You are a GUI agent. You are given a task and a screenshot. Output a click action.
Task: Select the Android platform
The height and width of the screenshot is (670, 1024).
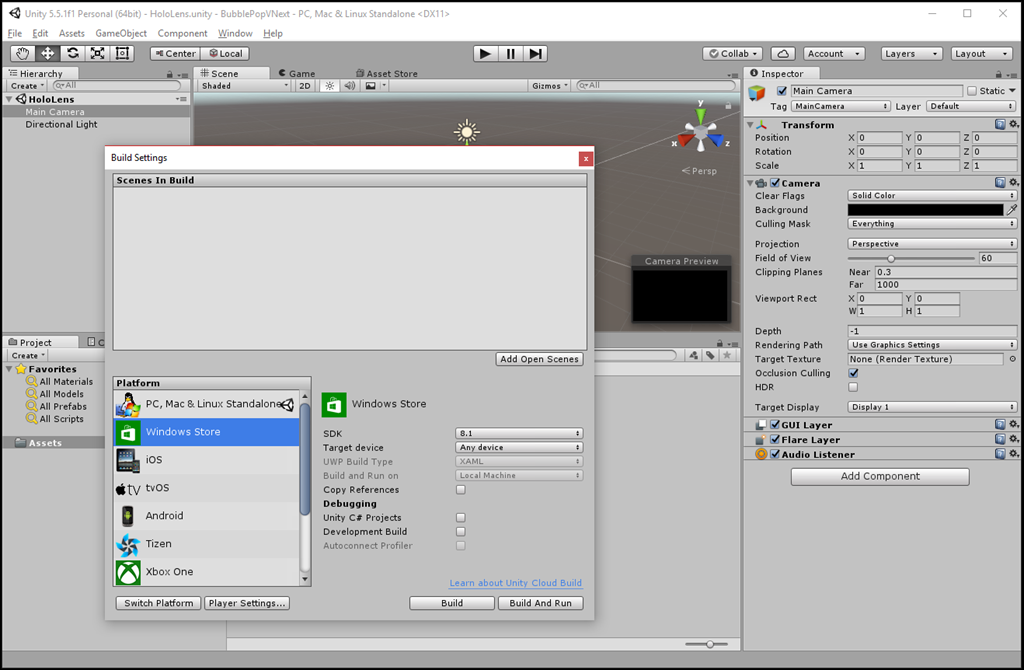[x=206, y=516]
